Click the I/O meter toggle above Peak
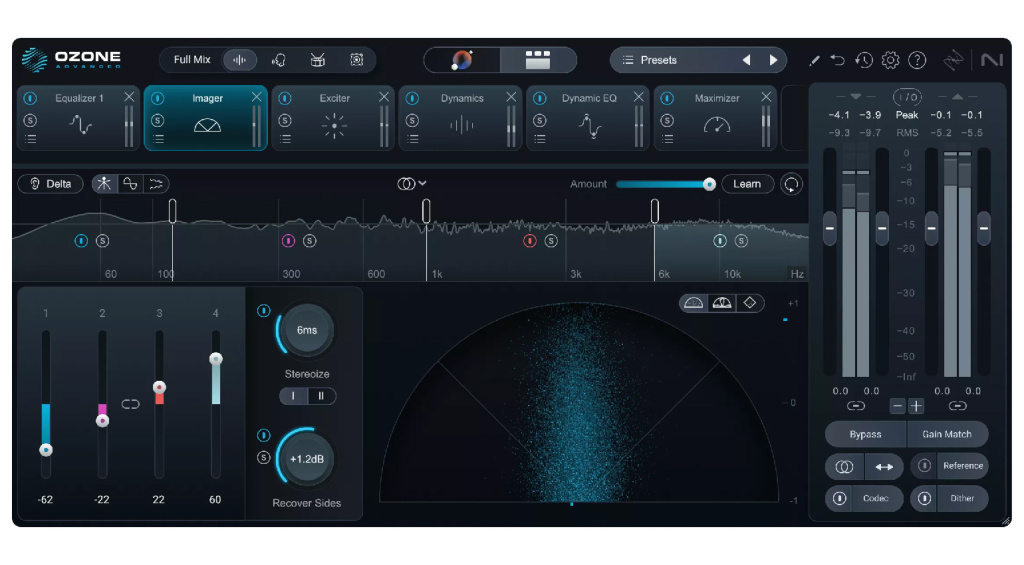Viewport: 1024px width, 565px height. coord(907,97)
